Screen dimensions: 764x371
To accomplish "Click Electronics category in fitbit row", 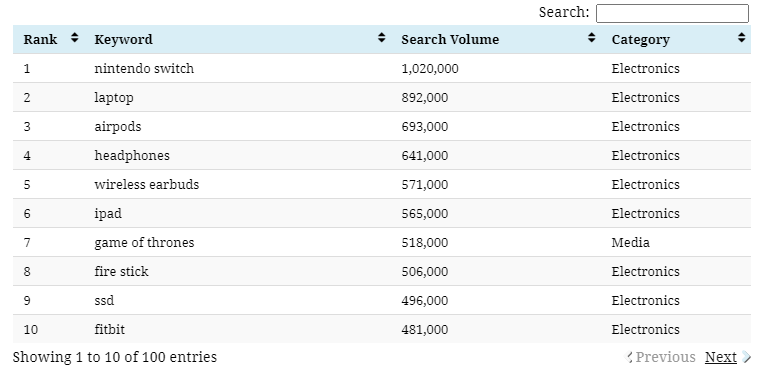I will pos(646,330).
